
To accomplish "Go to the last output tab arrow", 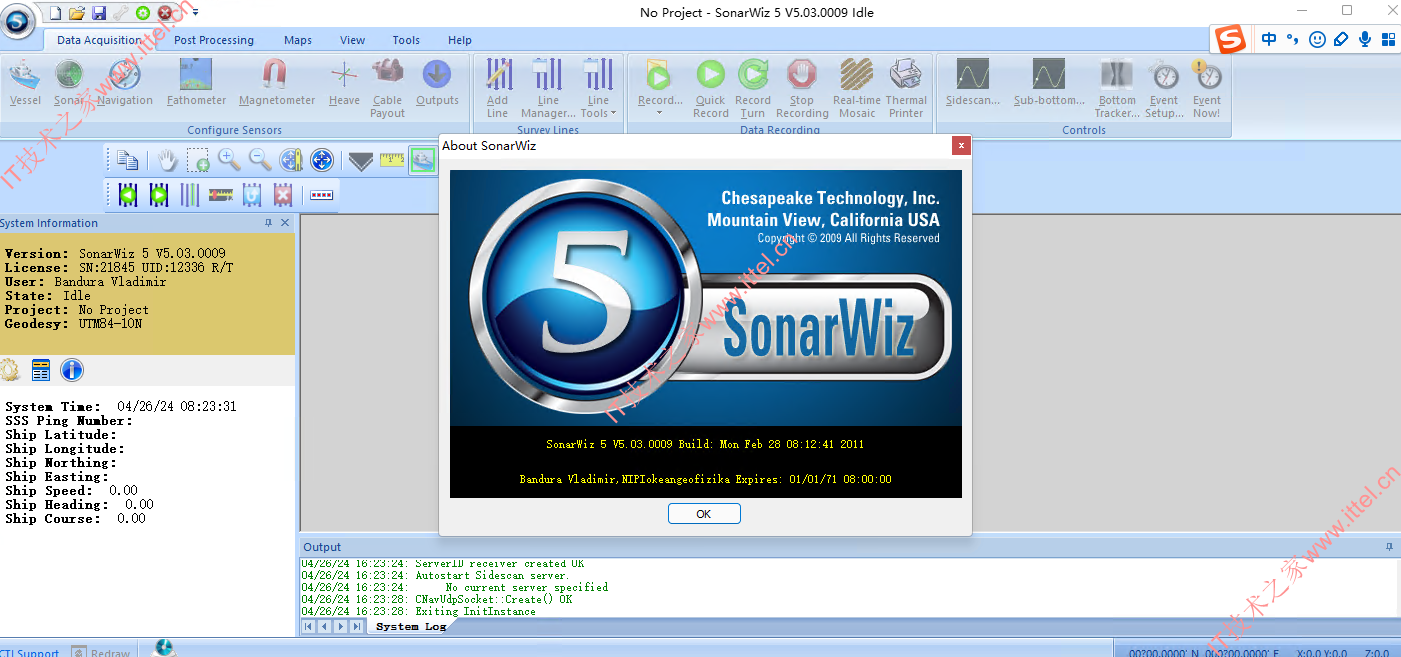I will pos(357,626).
